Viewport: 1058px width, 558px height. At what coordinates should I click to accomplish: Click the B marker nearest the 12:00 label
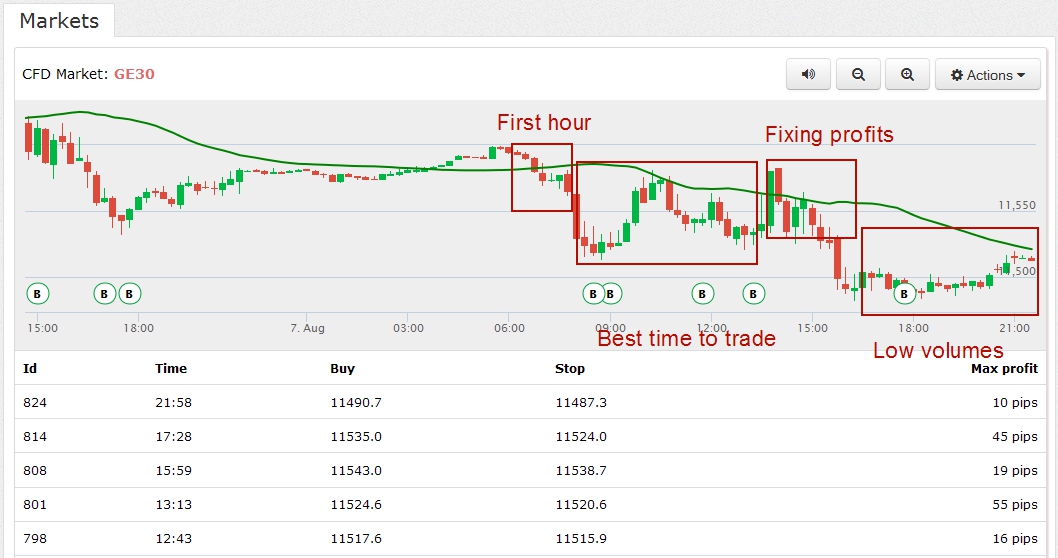click(703, 294)
